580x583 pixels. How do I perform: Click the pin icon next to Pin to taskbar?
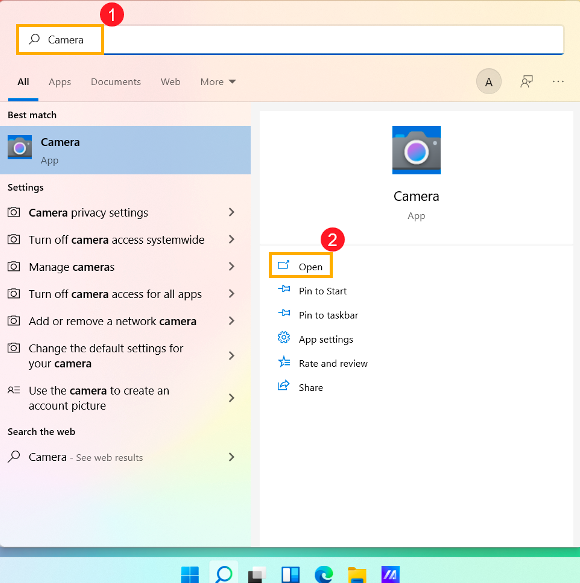pos(284,313)
